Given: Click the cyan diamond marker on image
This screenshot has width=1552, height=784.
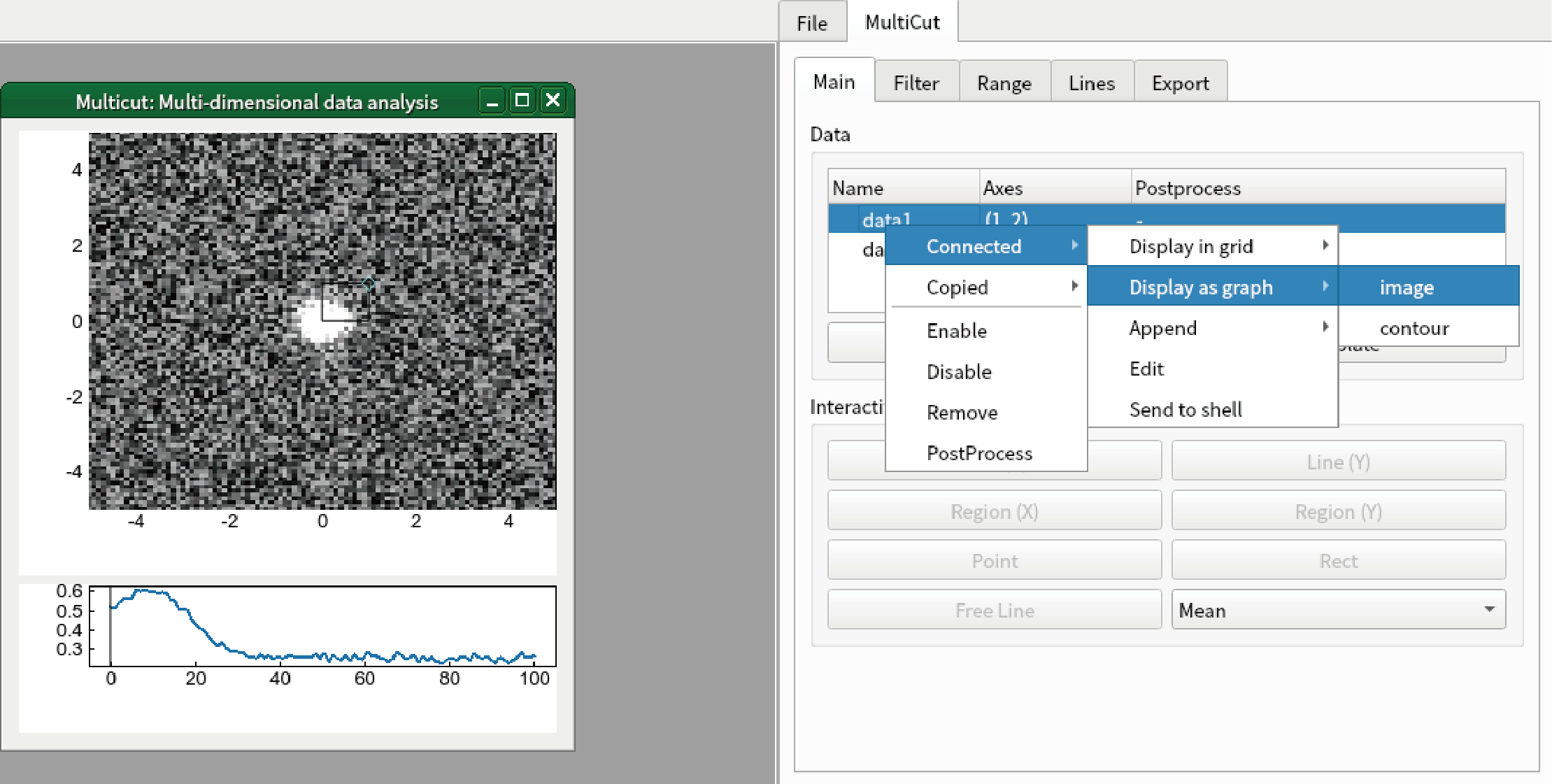Looking at the screenshot, I should tap(369, 283).
